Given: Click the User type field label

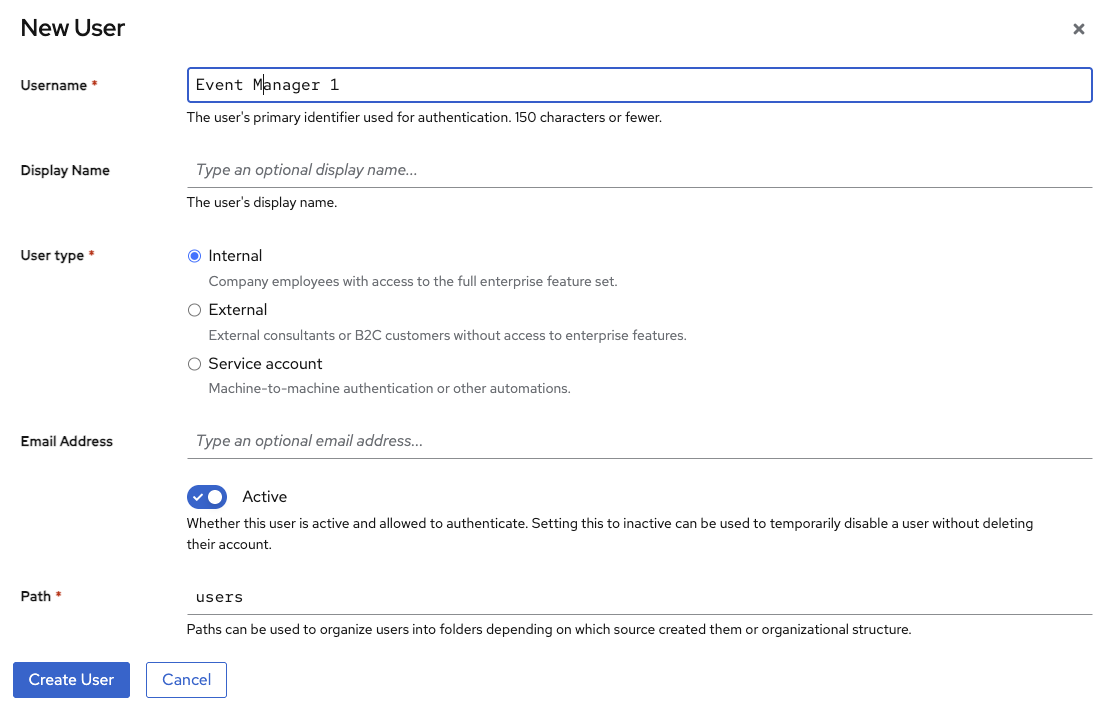Looking at the screenshot, I should pyautogui.click(x=52, y=256).
